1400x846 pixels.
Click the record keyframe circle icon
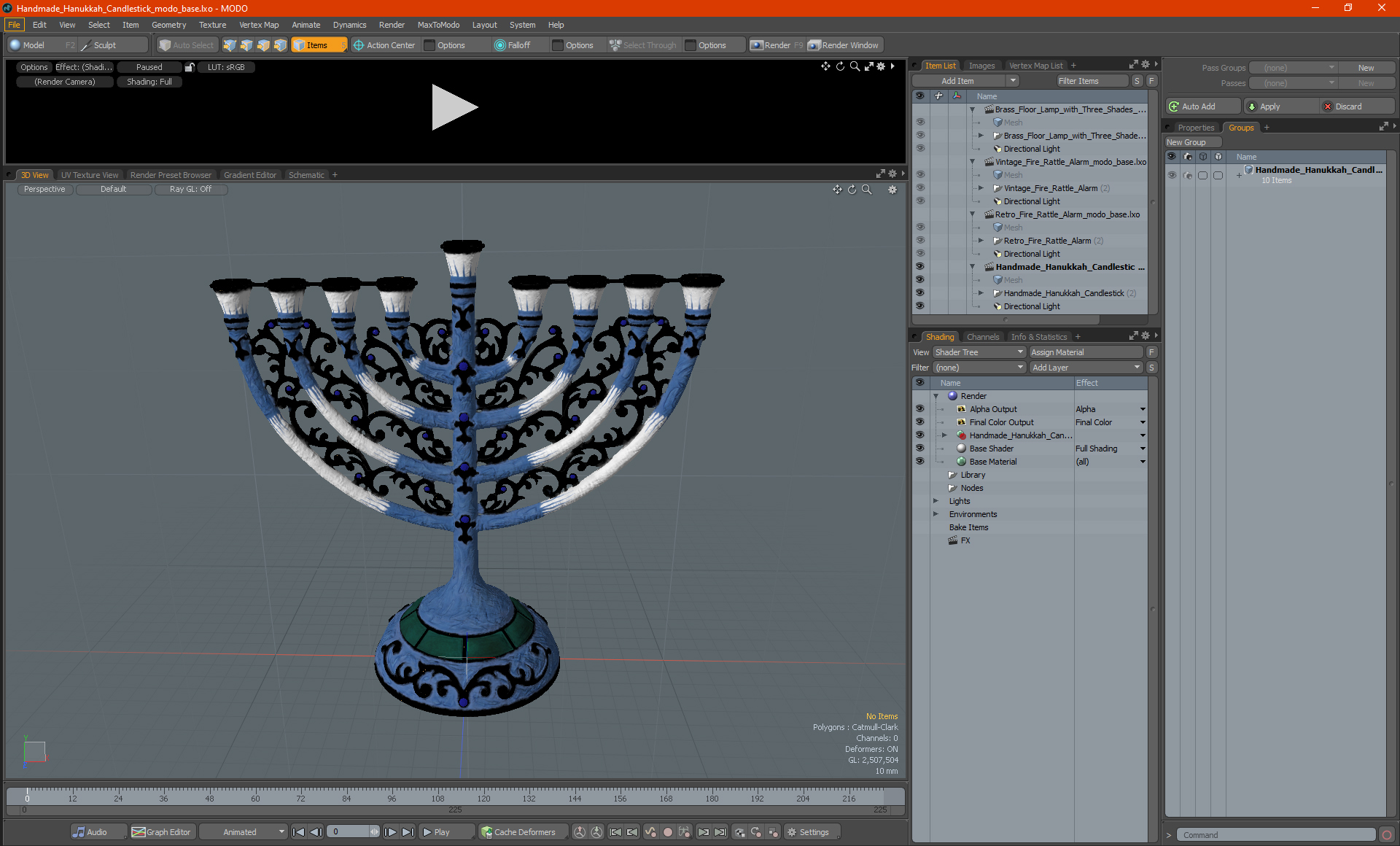click(x=668, y=832)
